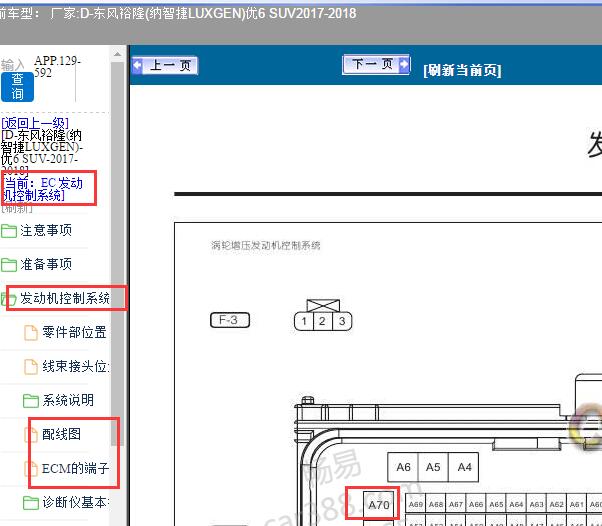Click the A4 terminal cell

(464, 467)
